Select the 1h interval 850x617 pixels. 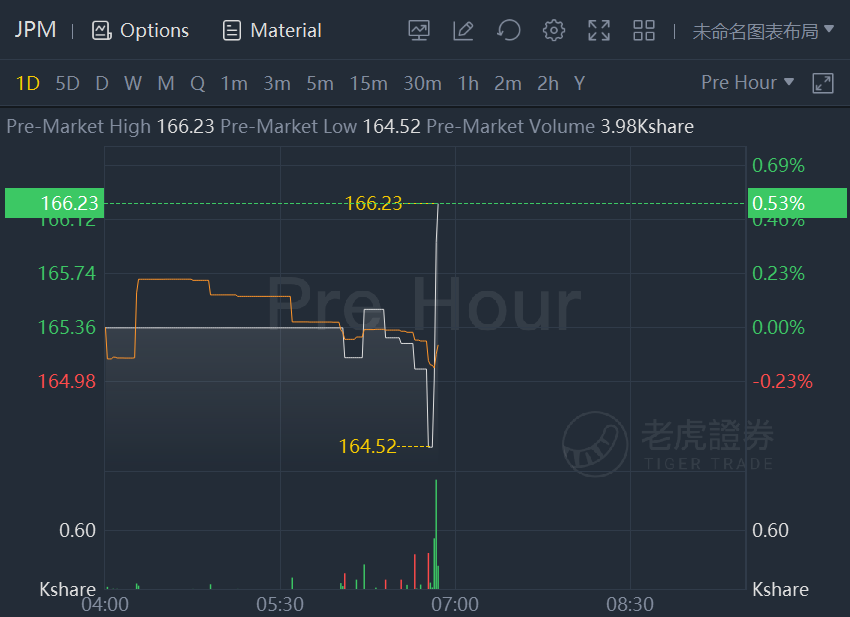tap(468, 83)
